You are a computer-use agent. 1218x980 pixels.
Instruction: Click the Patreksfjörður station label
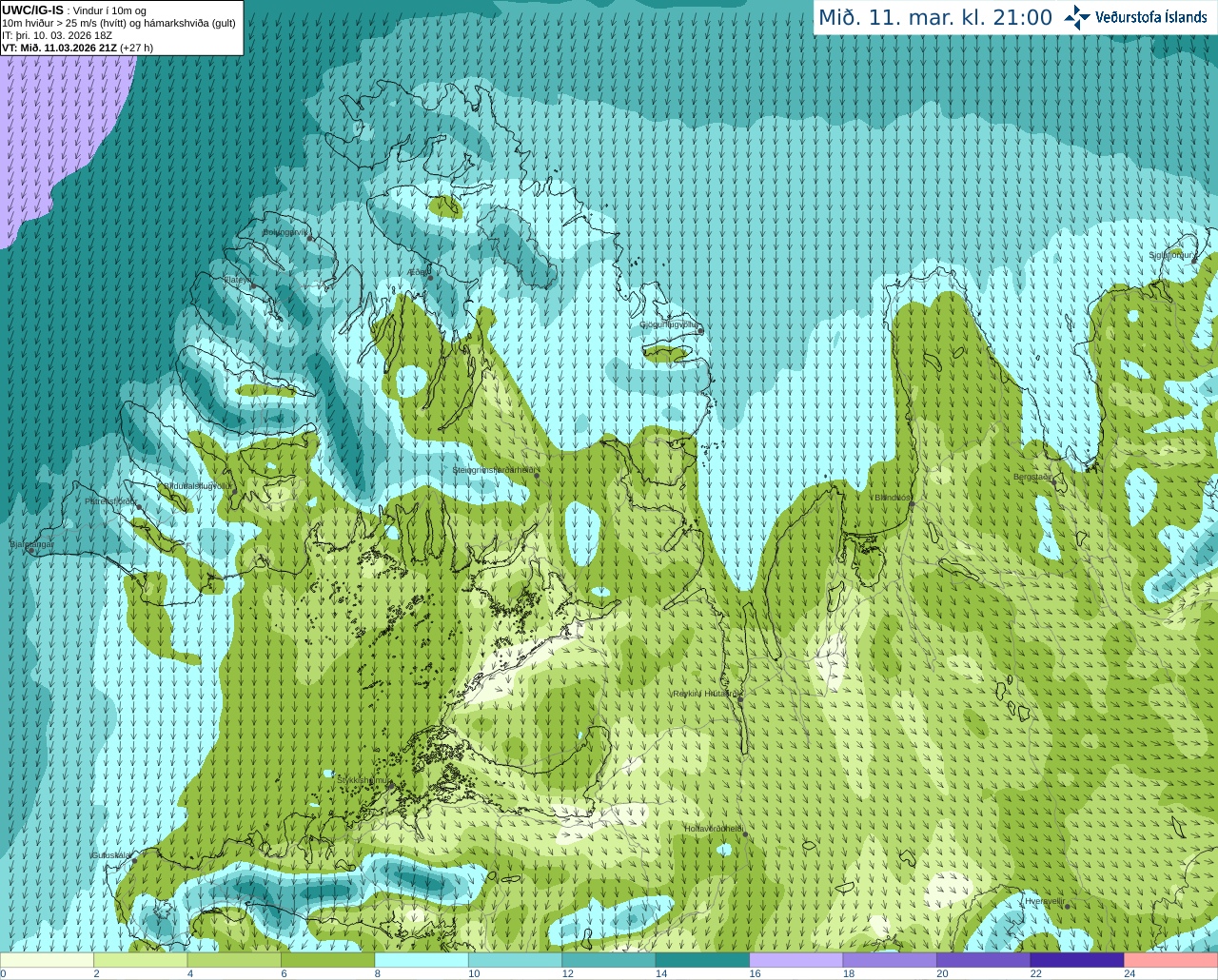tap(110, 500)
